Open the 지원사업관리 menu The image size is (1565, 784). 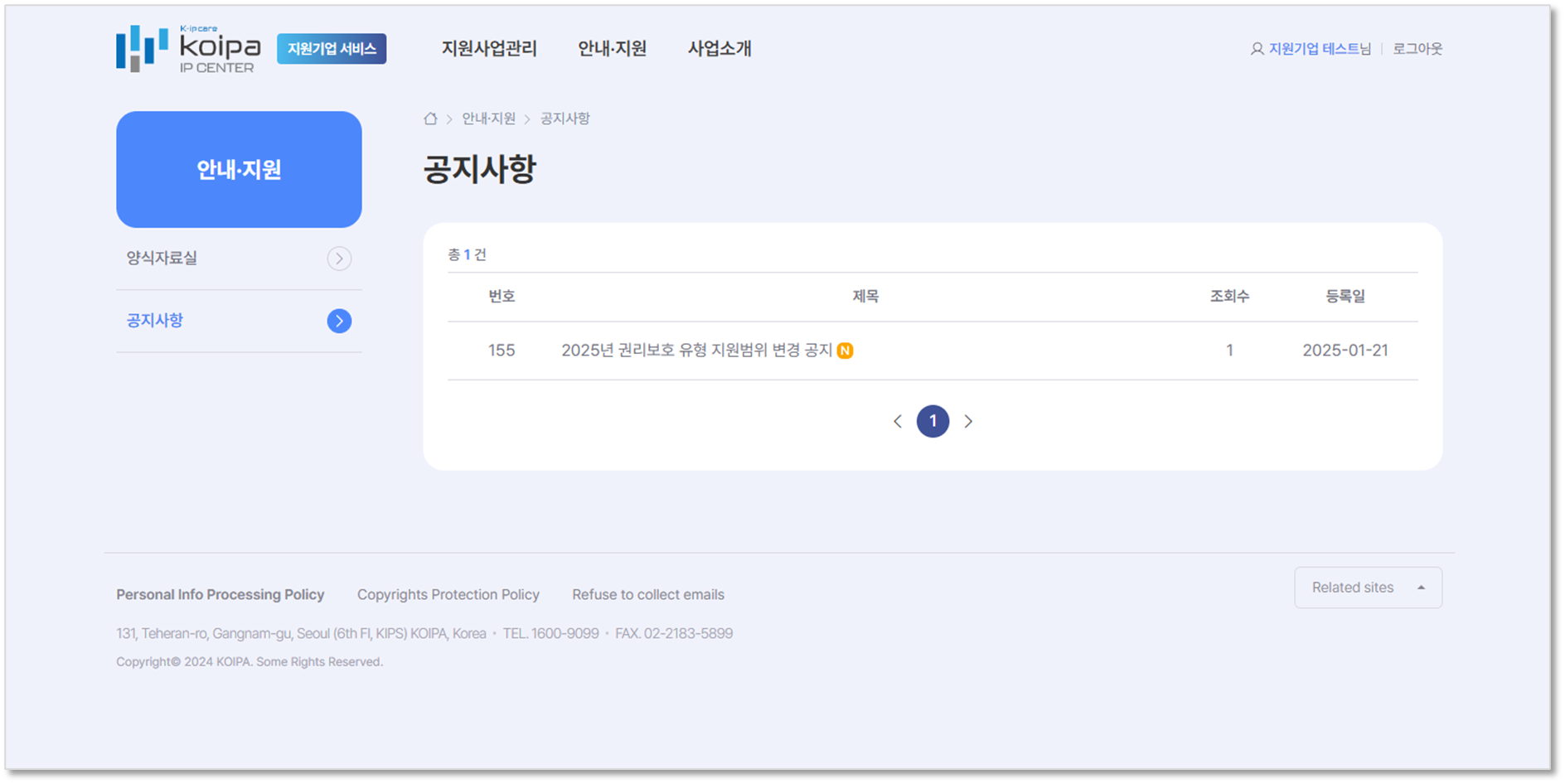[x=489, y=49]
